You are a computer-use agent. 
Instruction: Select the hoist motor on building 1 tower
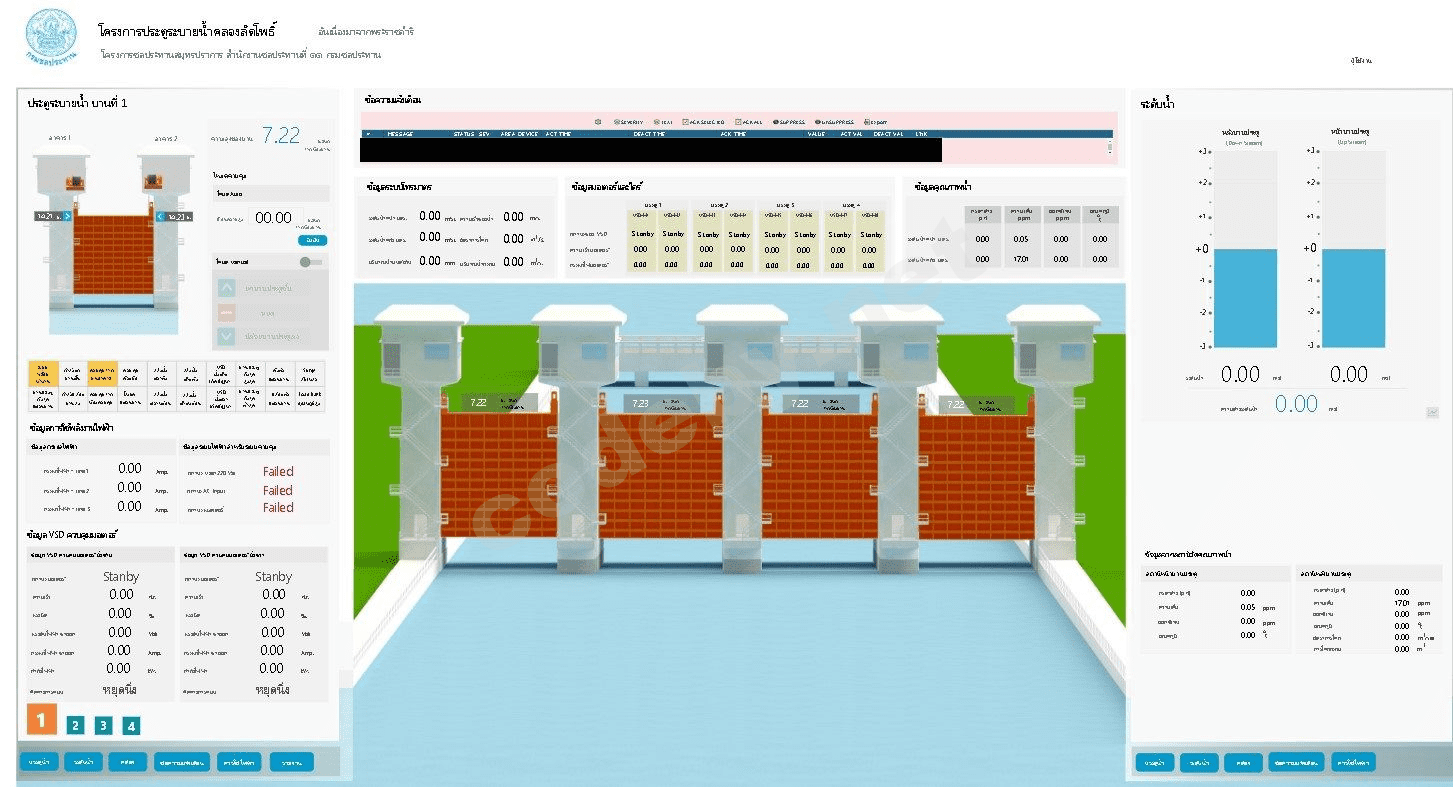[x=73, y=182]
